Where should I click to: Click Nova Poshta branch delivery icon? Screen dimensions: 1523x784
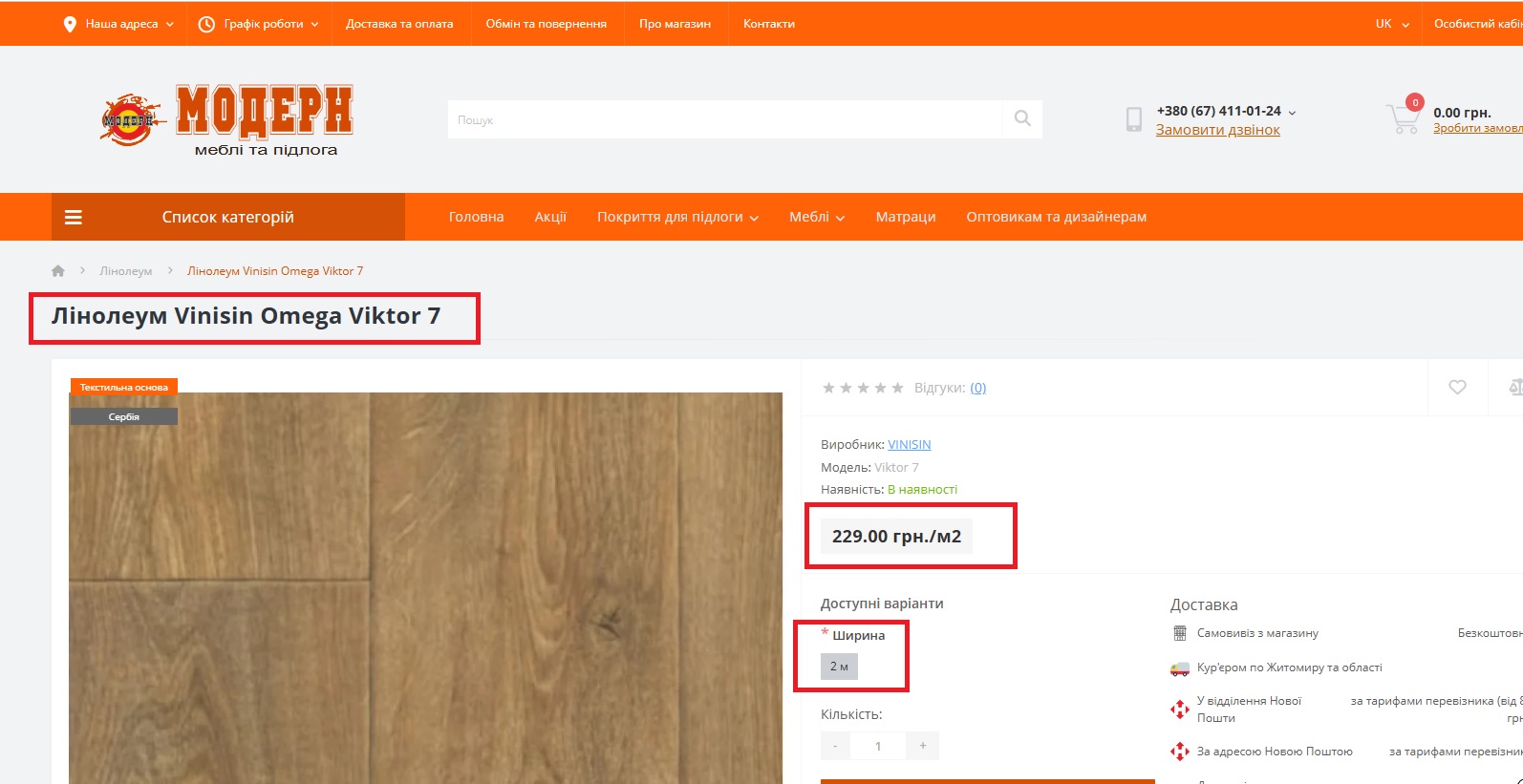1180,709
